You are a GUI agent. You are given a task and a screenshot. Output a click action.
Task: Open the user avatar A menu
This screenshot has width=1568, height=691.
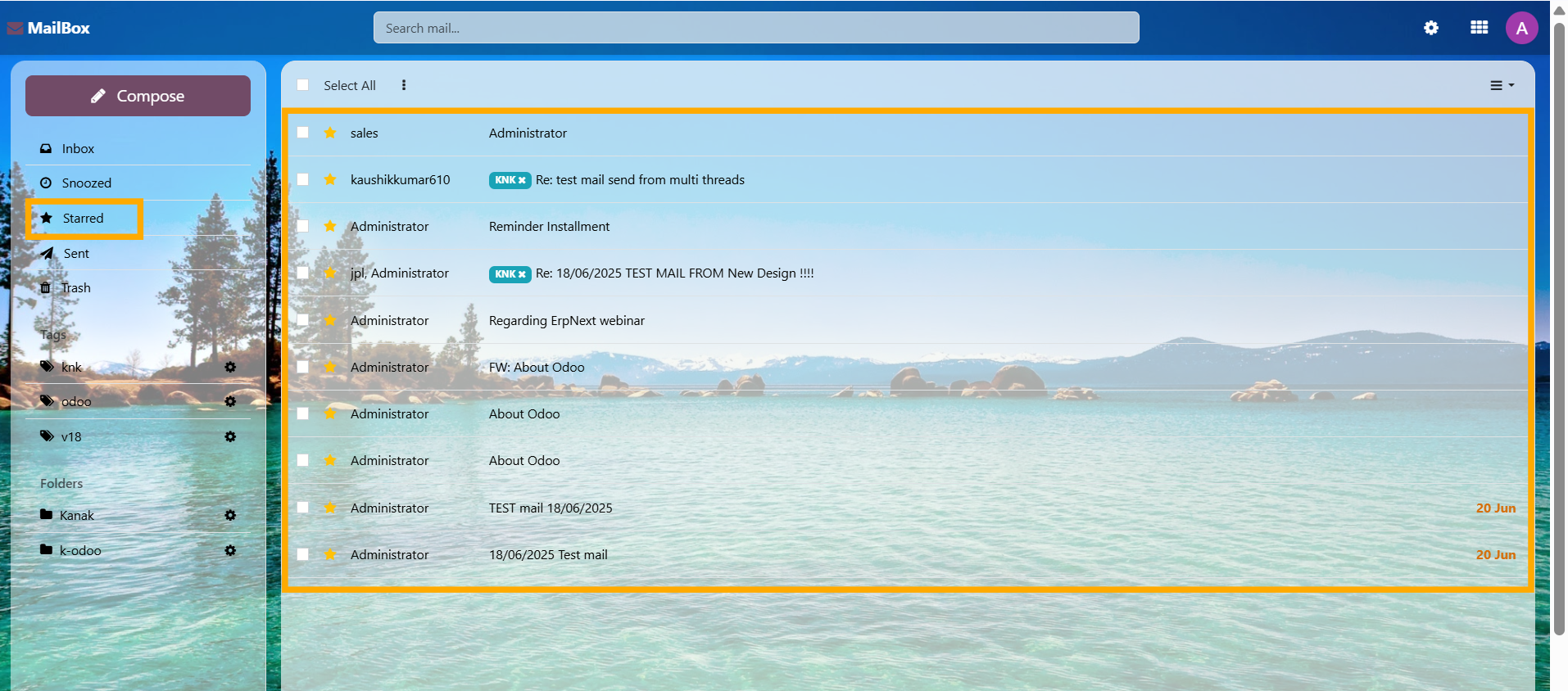[1521, 28]
